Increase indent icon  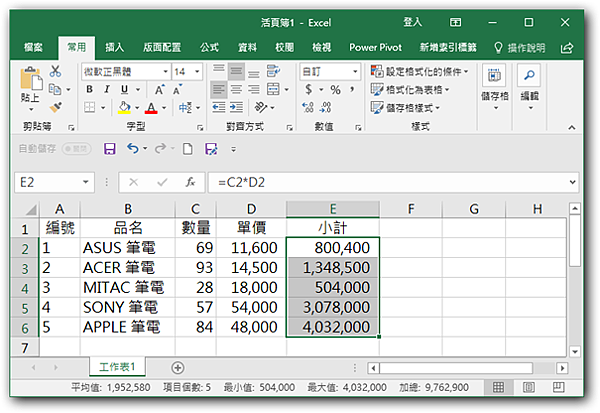click(x=236, y=108)
